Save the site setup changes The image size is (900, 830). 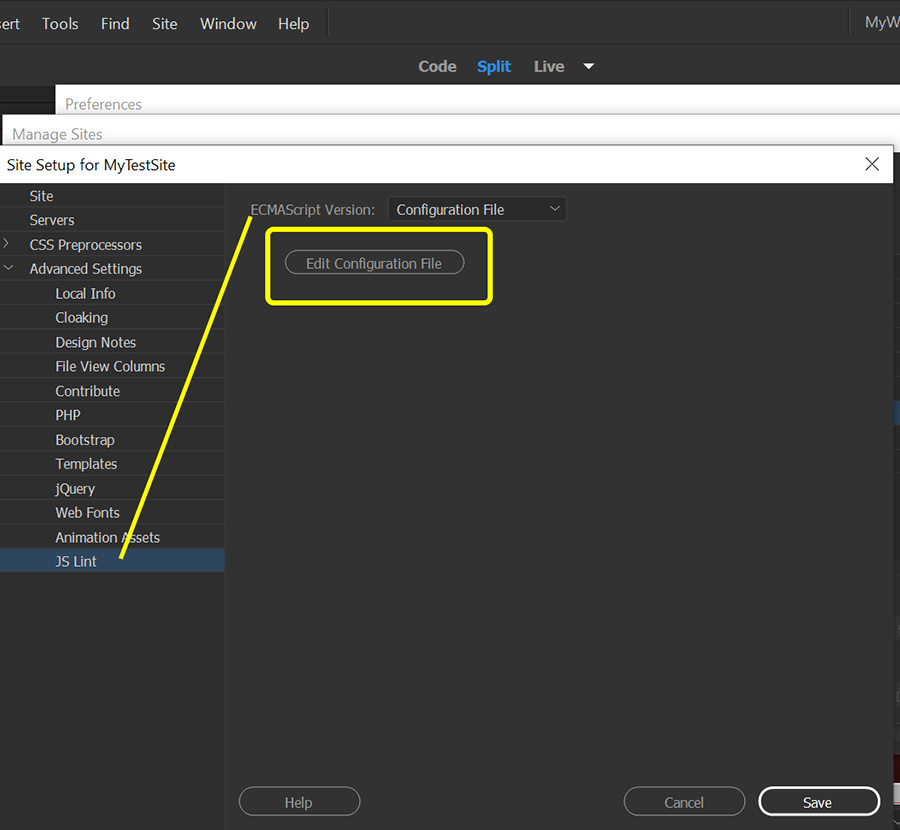coord(818,801)
